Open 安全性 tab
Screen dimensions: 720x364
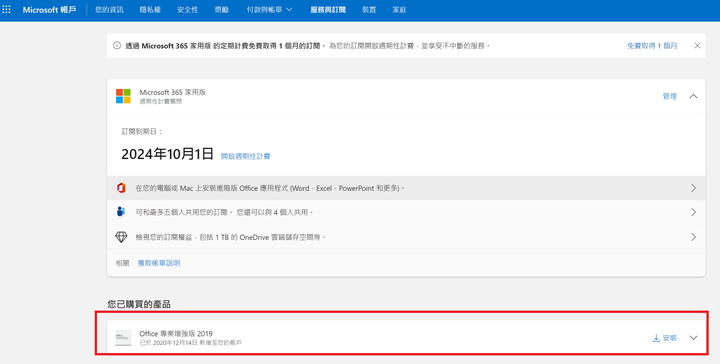point(187,10)
